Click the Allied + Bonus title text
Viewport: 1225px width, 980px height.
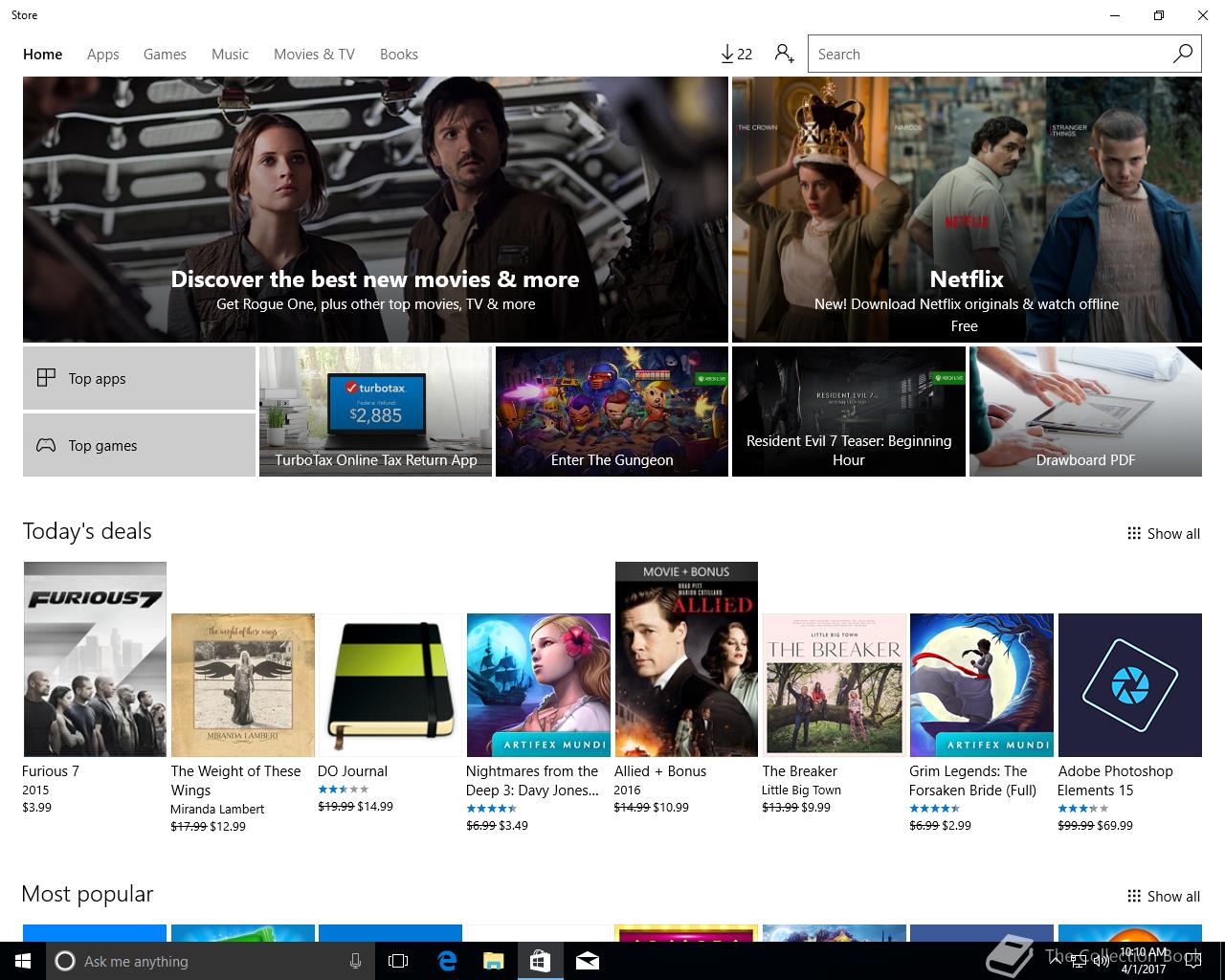[x=660, y=771]
